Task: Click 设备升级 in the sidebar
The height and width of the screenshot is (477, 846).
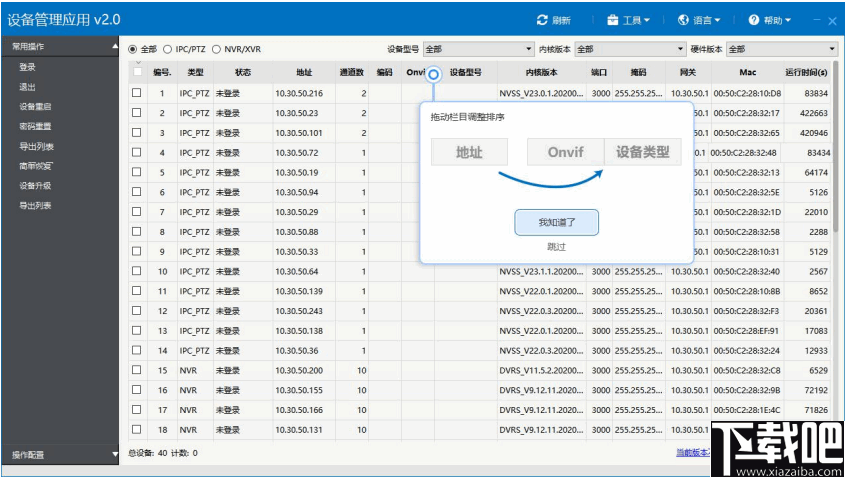Action: coord(36,186)
